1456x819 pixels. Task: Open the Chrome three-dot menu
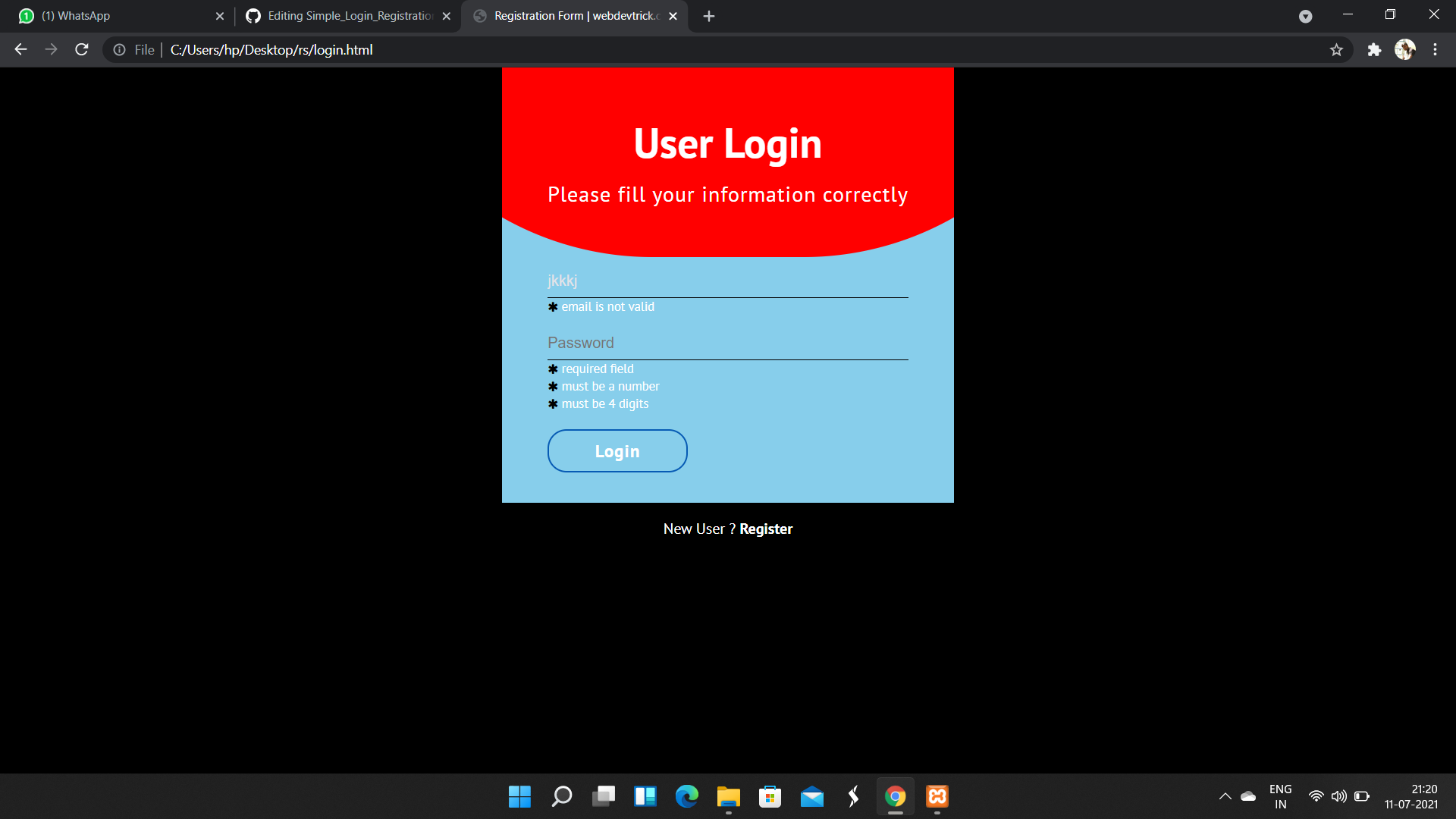coord(1435,50)
